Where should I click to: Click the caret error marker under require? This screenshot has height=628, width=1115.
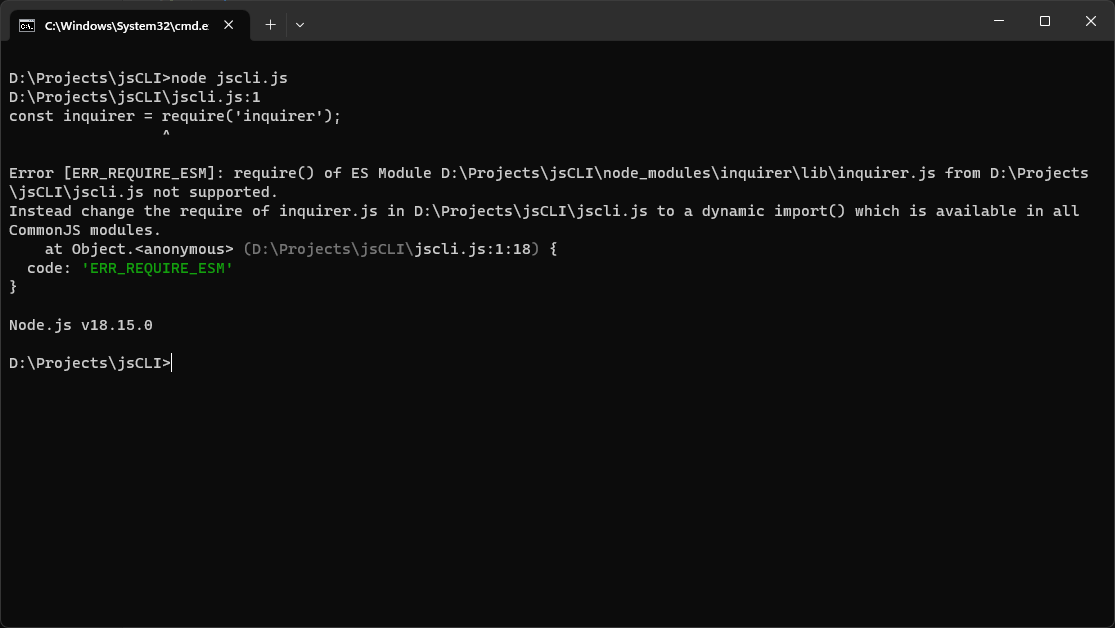tap(166, 134)
